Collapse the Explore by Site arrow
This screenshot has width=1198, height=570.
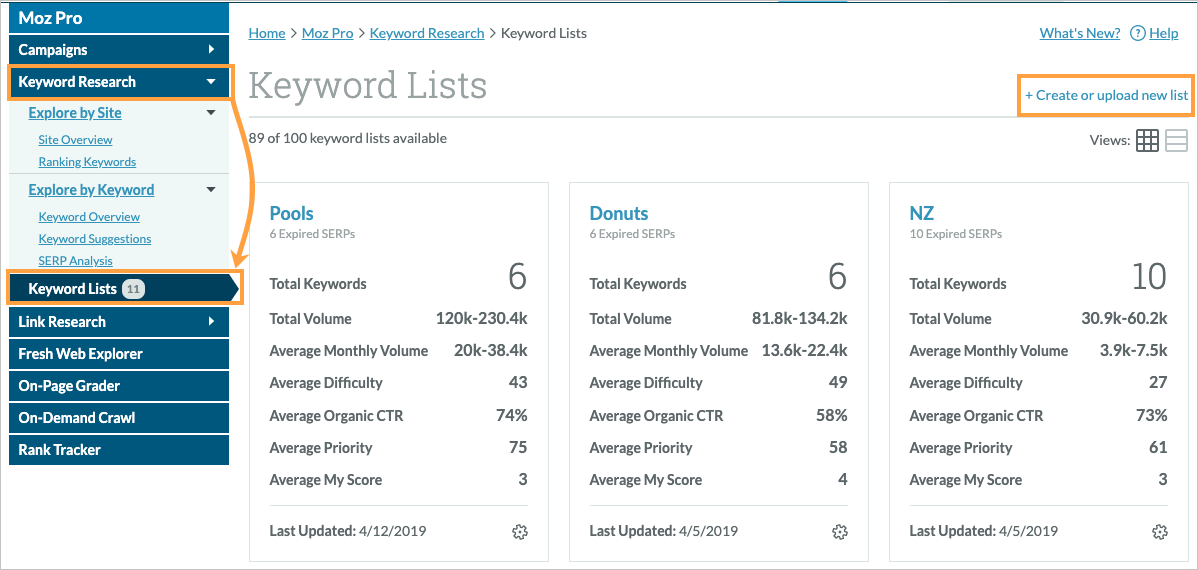tap(211, 113)
